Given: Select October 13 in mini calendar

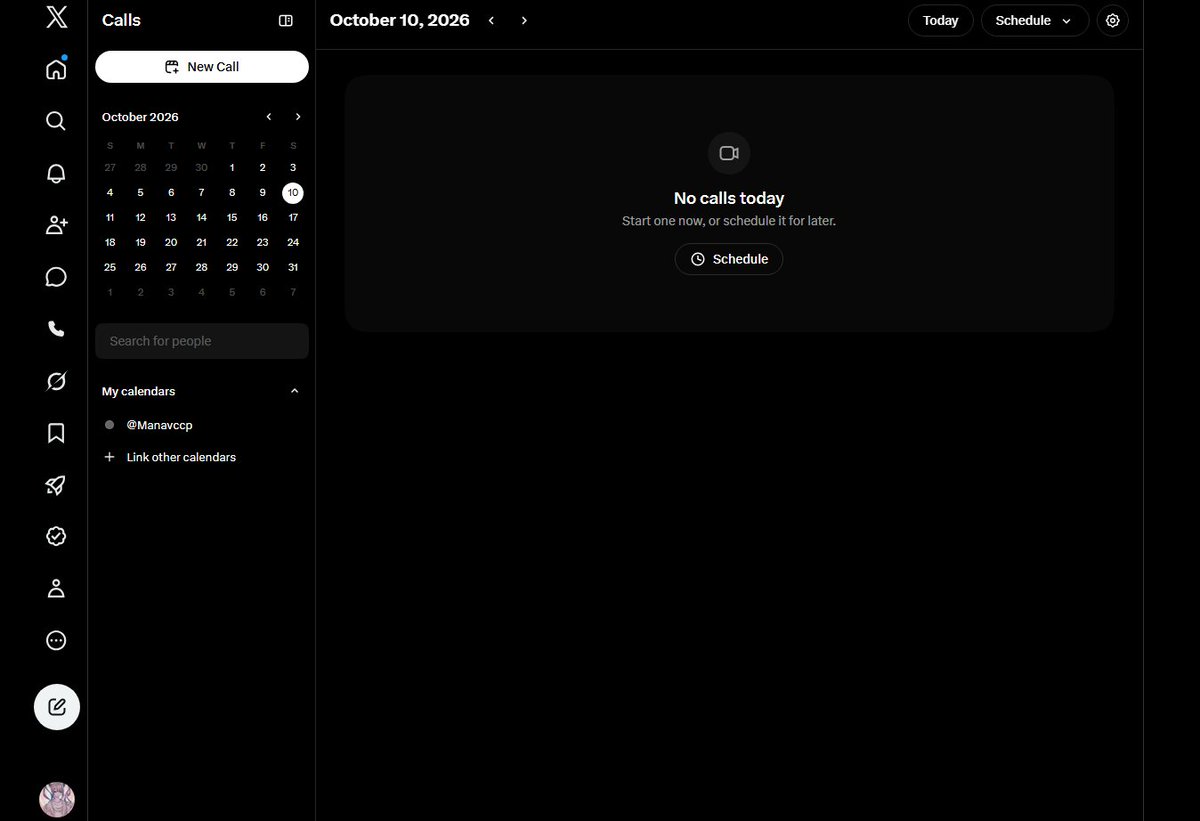Looking at the screenshot, I should pos(171,217).
